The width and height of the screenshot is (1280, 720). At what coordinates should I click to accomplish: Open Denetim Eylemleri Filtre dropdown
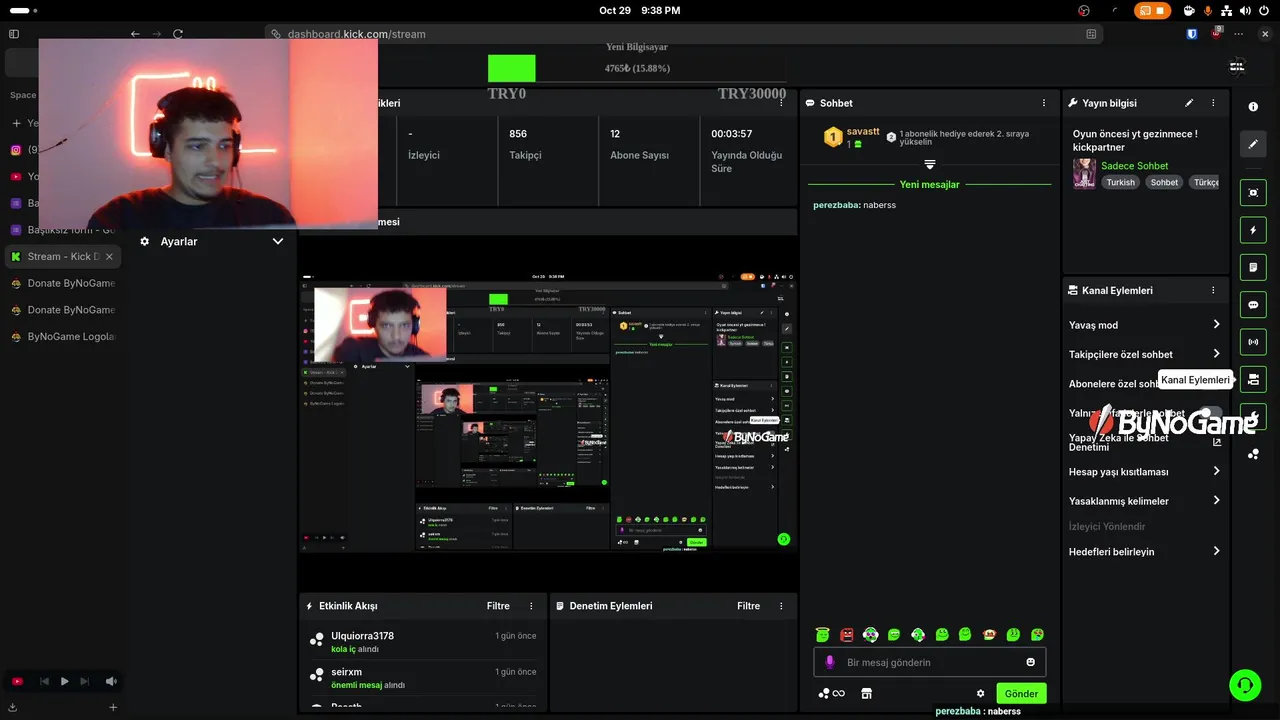[x=748, y=606]
